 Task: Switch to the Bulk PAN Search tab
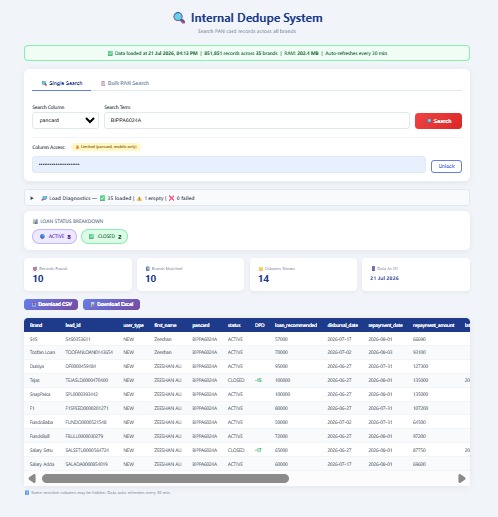(x=125, y=83)
